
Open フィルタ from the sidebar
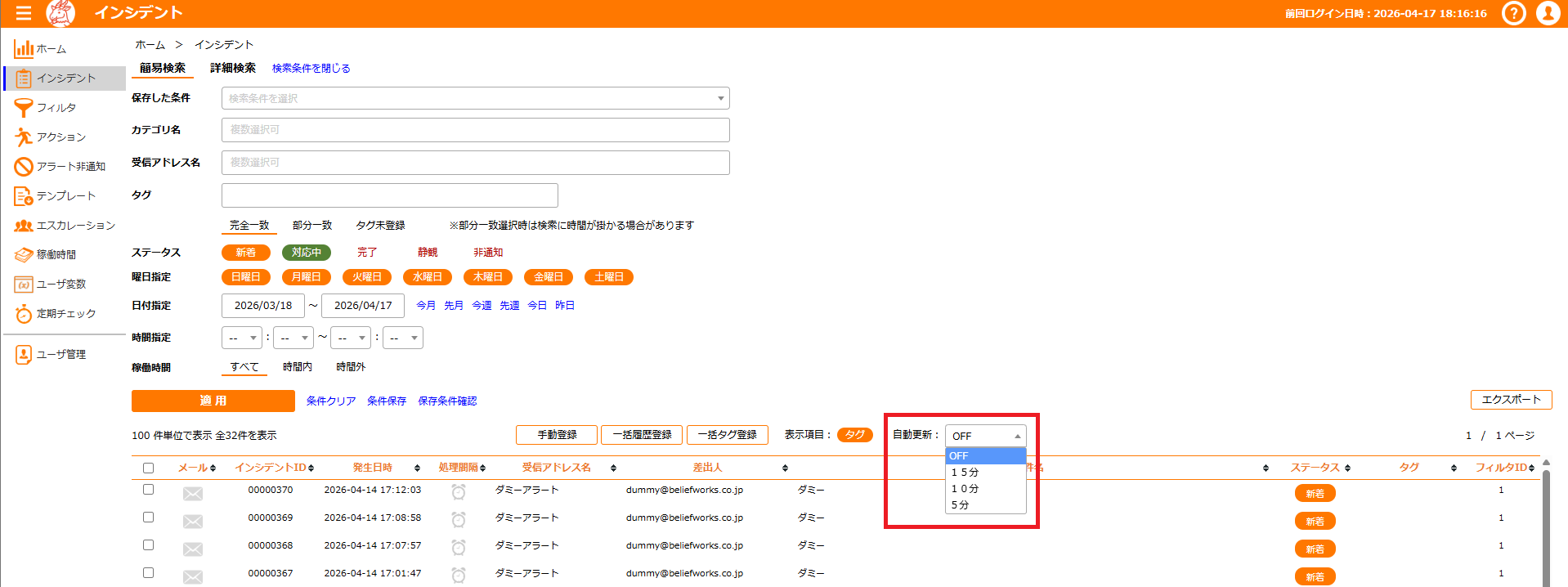point(64,108)
